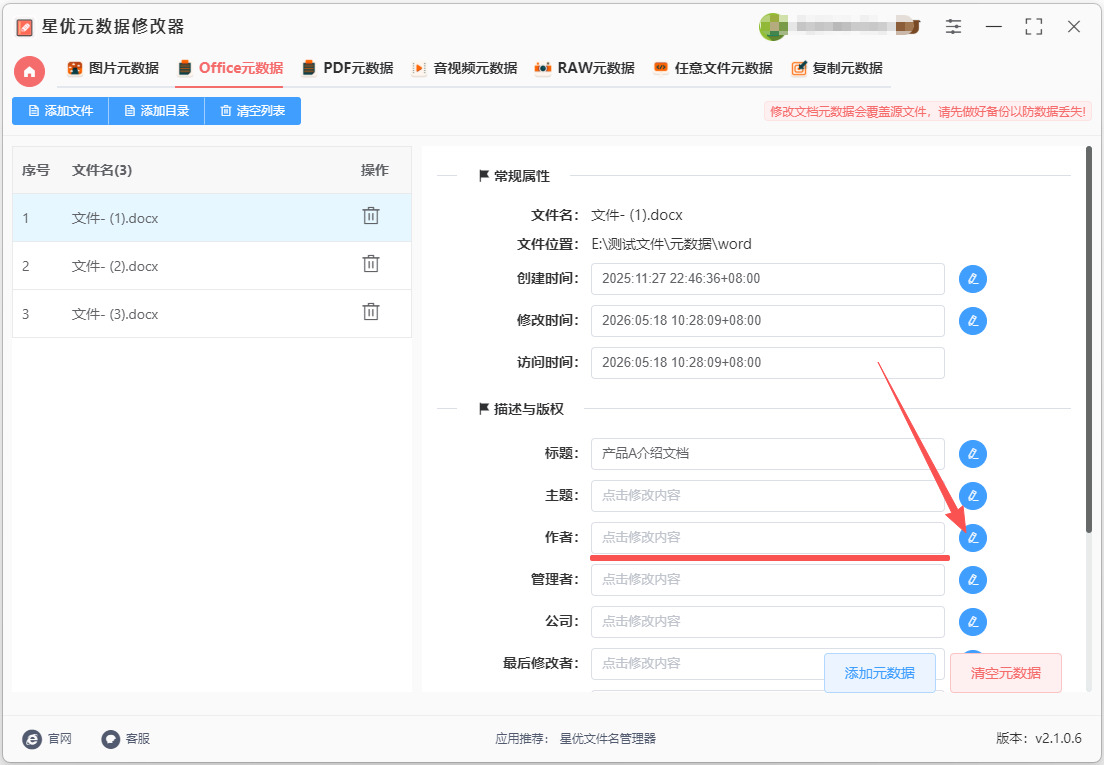This screenshot has height=765, width=1104.
Task: Click edit icon beside 公司 field
Action: 973,621
